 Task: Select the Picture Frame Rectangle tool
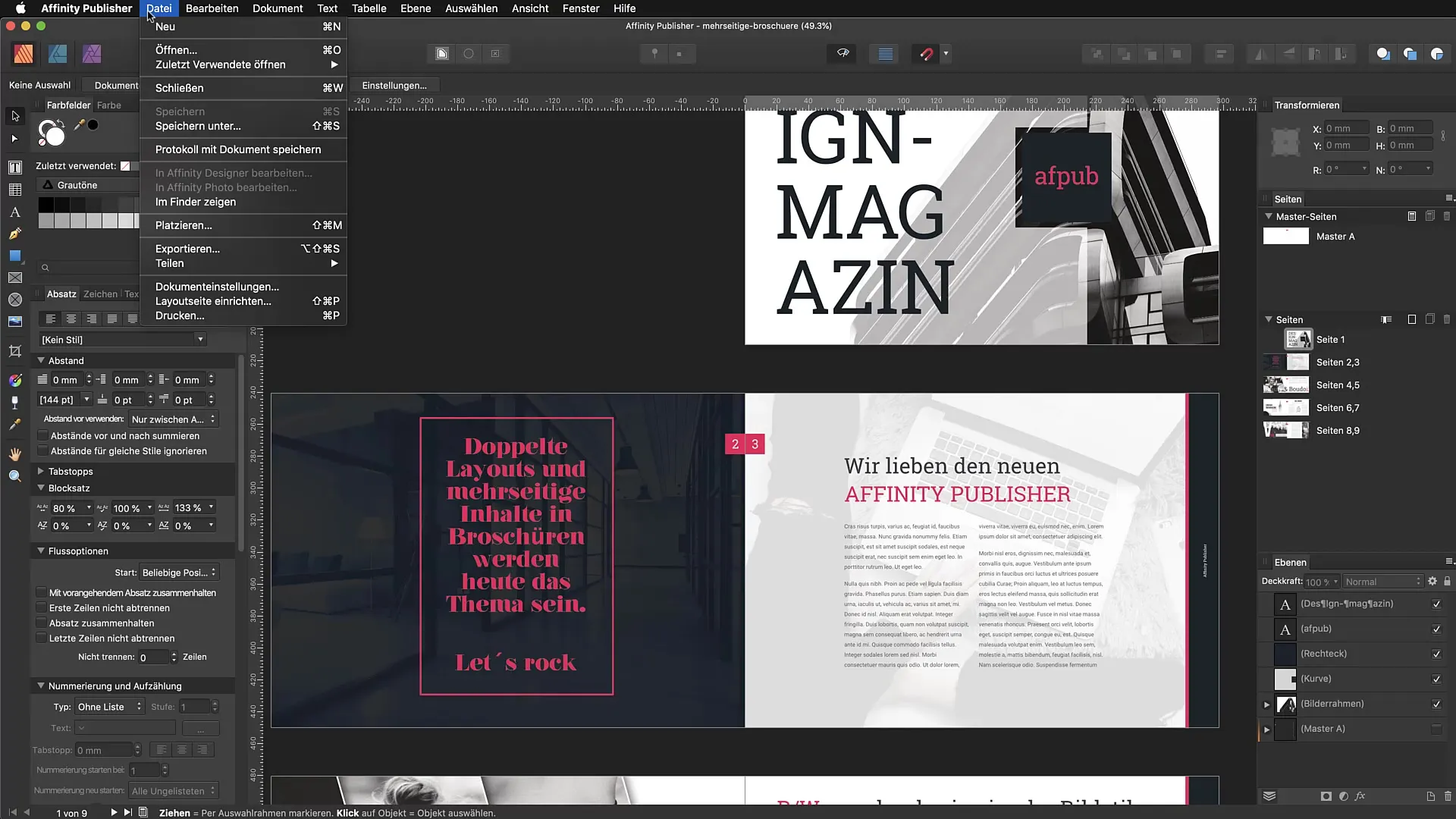click(x=15, y=278)
